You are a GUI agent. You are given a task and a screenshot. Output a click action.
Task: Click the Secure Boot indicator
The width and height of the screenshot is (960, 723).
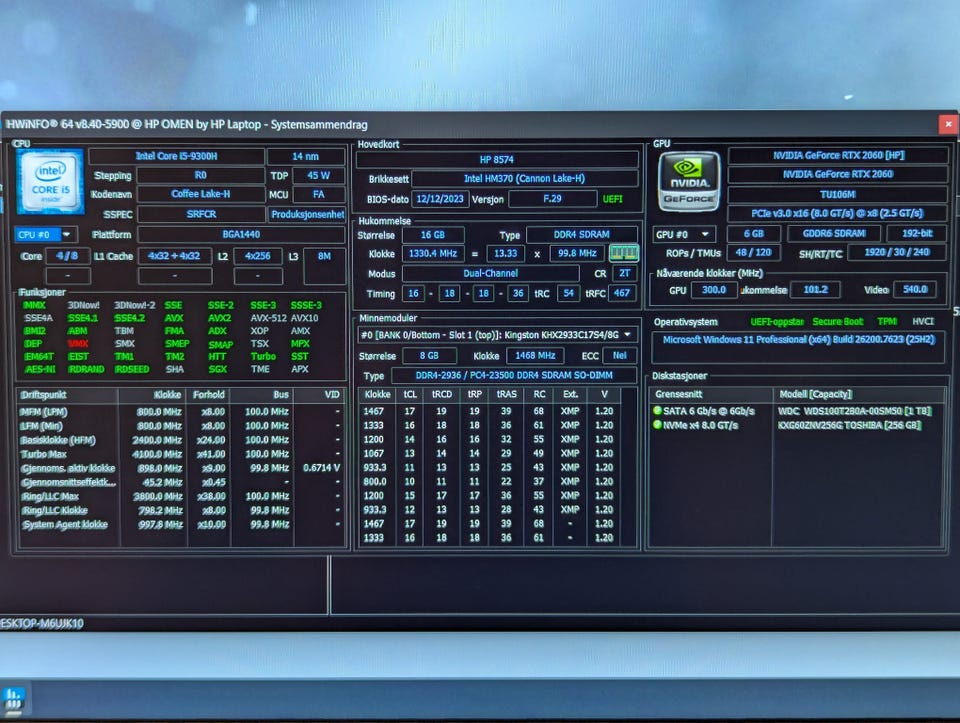click(x=838, y=321)
